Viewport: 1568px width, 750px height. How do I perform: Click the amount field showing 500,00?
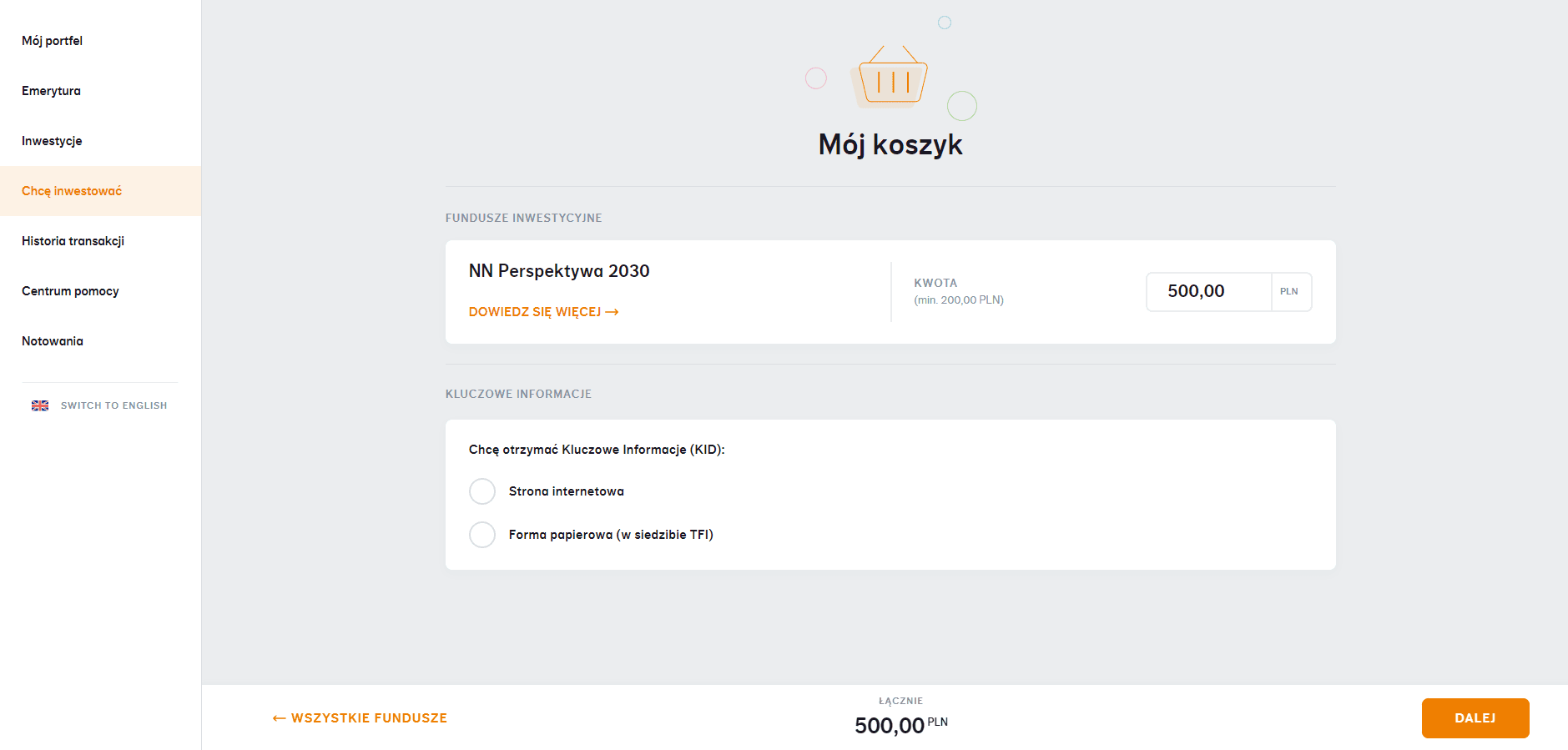(x=1208, y=292)
